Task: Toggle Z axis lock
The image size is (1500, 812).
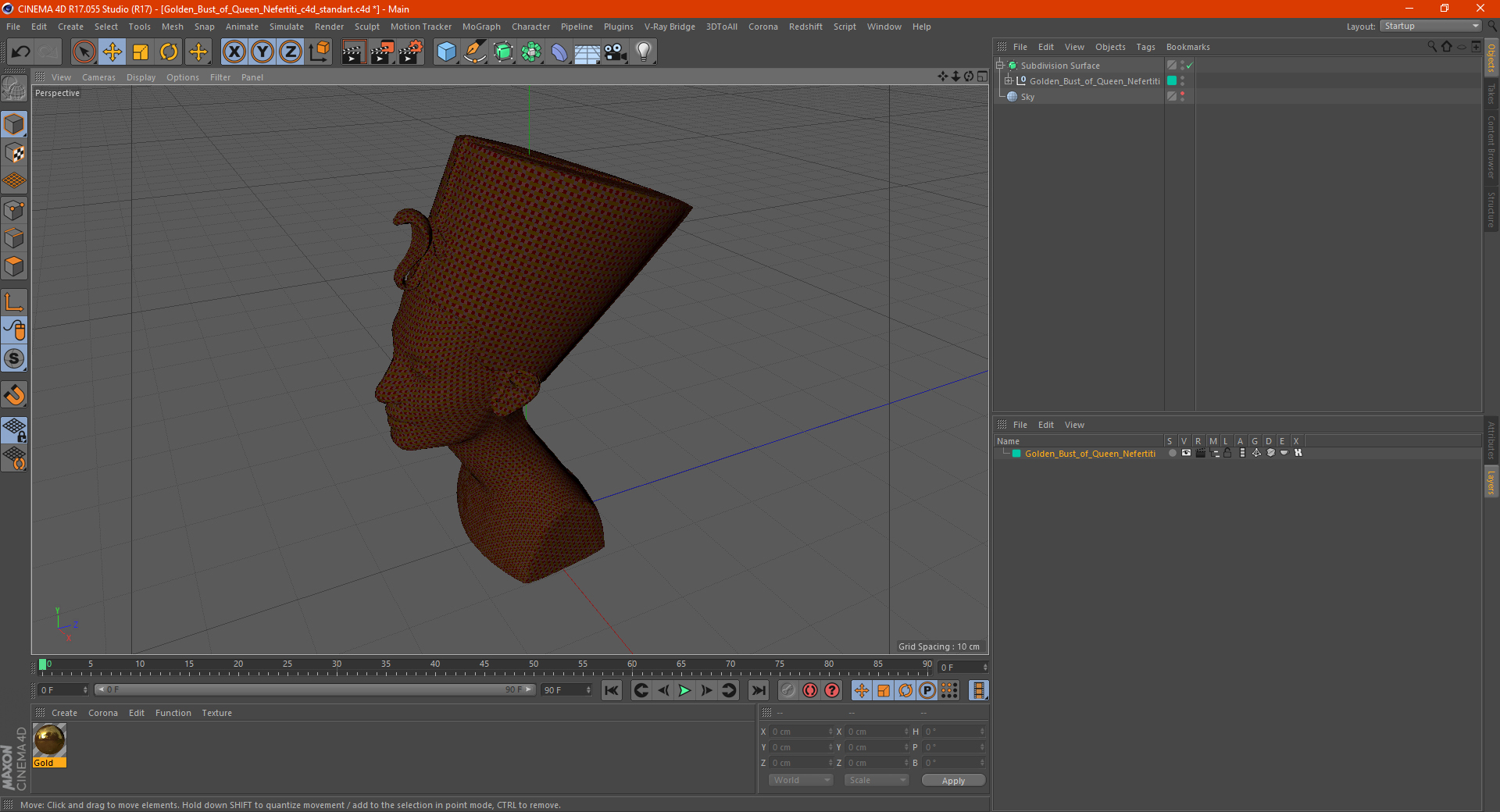Action: pos(291,52)
